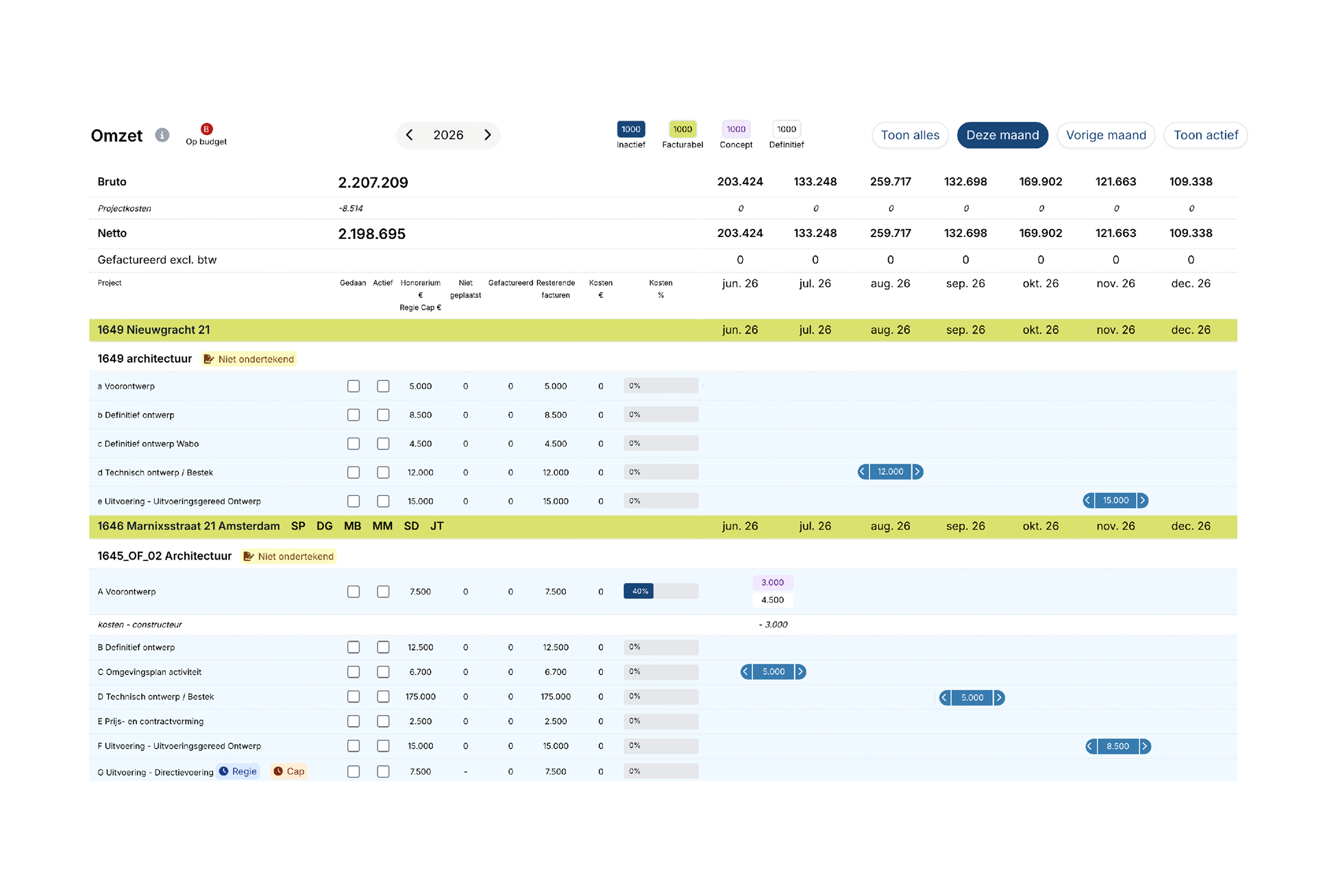This screenshot has width=1343, height=896.
Task: Tick Actief checkbox for a Voorontwerp
Action: [x=383, y=386]
